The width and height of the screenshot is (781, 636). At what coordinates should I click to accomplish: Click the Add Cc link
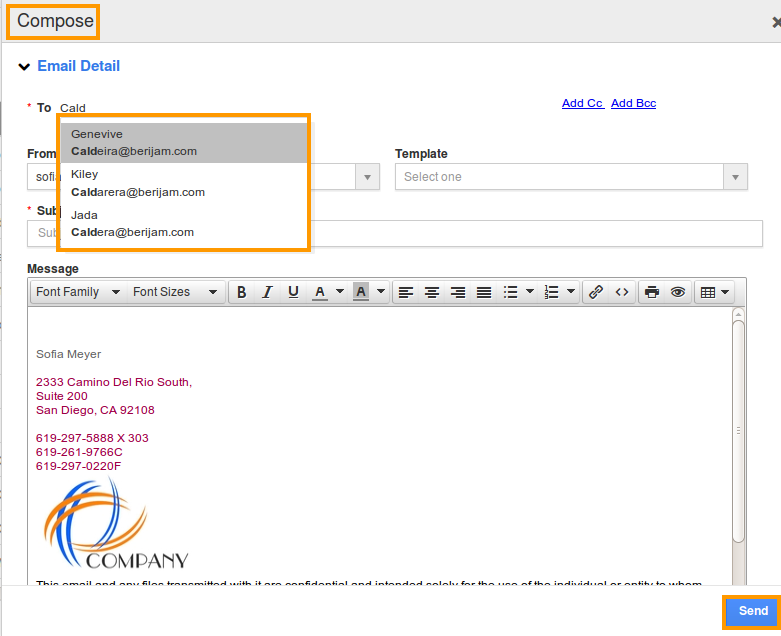point(582,103)
